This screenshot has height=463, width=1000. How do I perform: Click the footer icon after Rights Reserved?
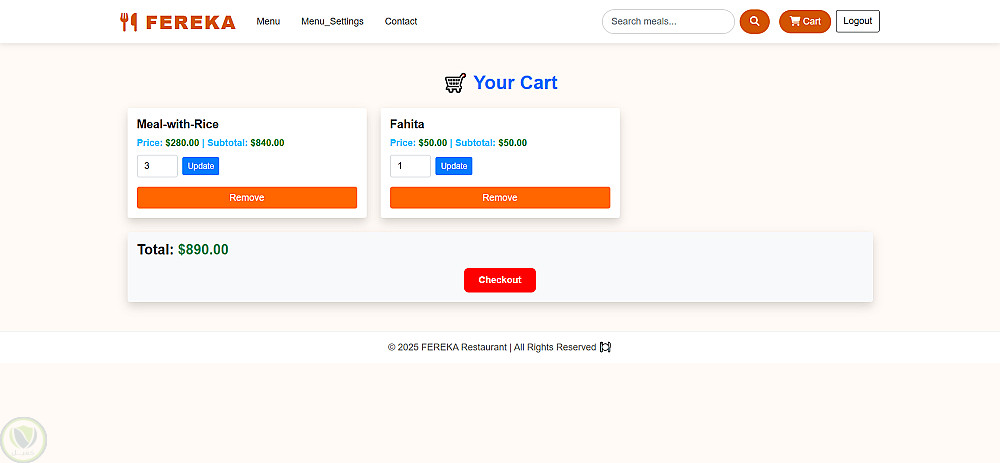coord(605,347)
